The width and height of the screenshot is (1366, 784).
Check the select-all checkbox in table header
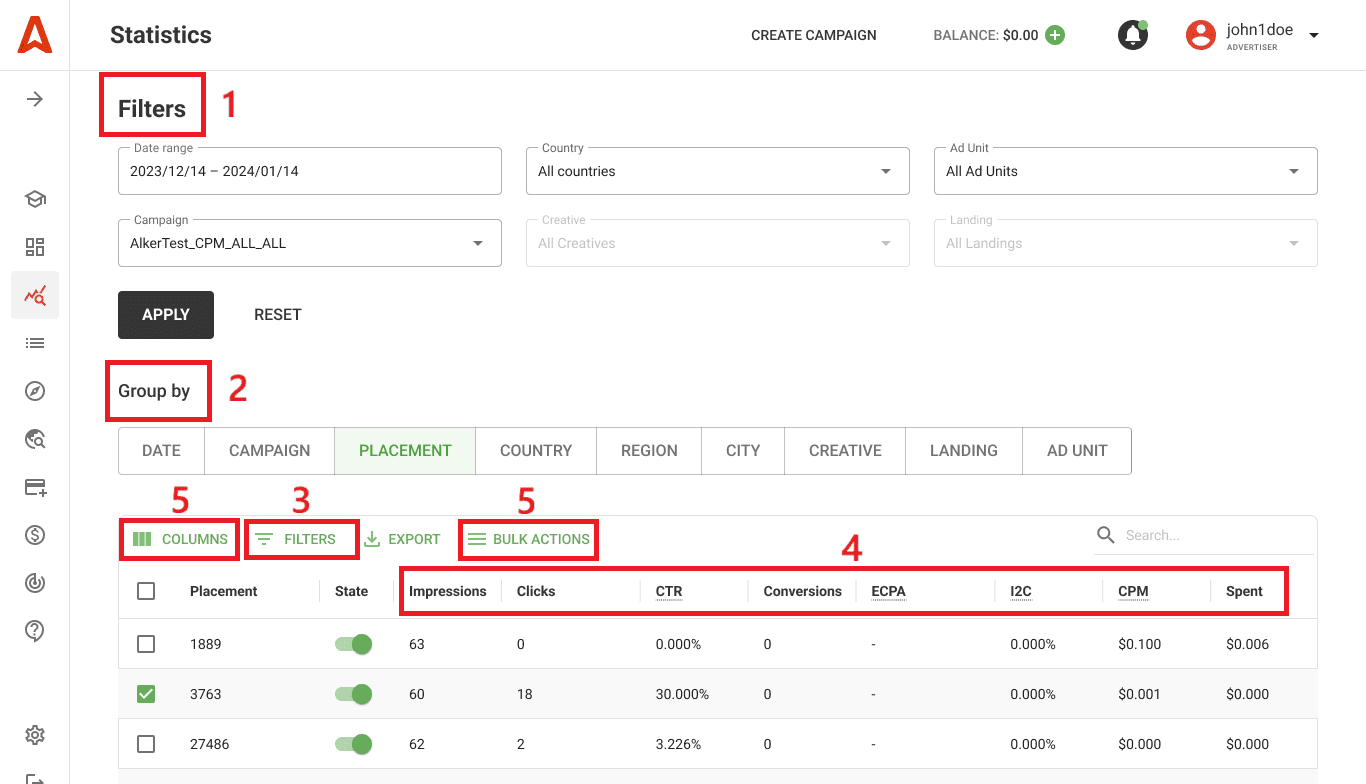[x=145, y=591]
